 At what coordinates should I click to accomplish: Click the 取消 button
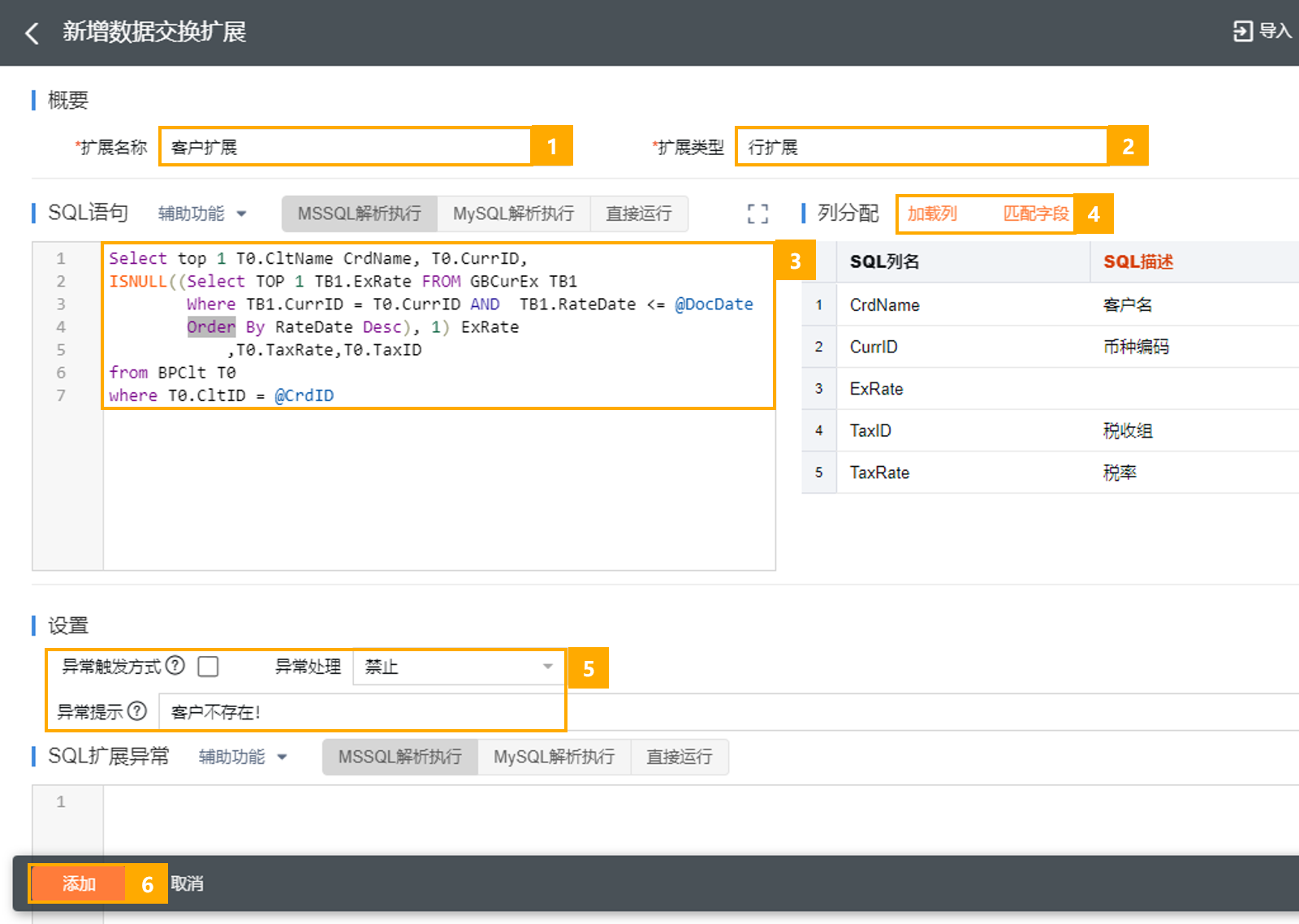(187, 883)
